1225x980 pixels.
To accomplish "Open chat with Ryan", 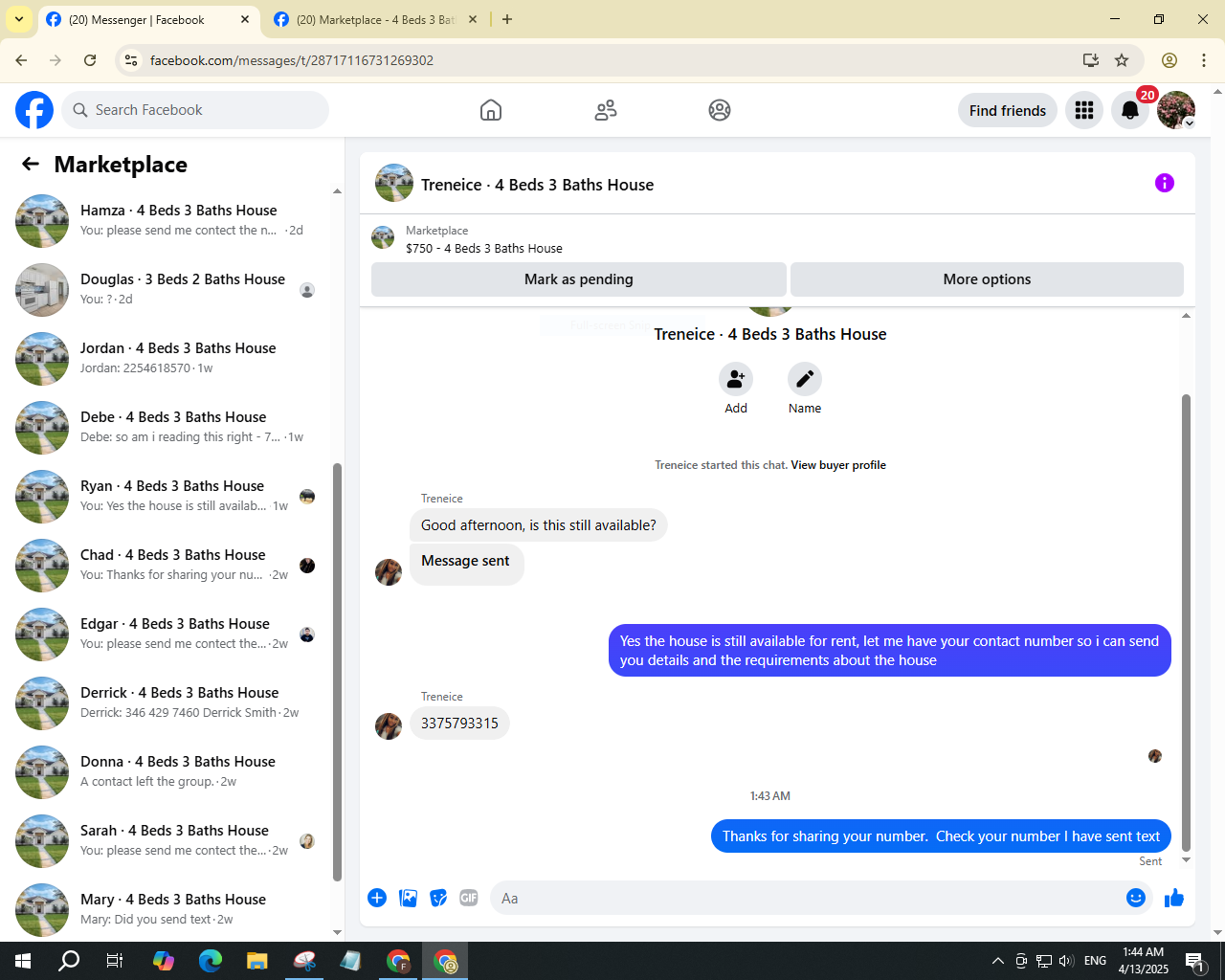I will tap(172, 497).
